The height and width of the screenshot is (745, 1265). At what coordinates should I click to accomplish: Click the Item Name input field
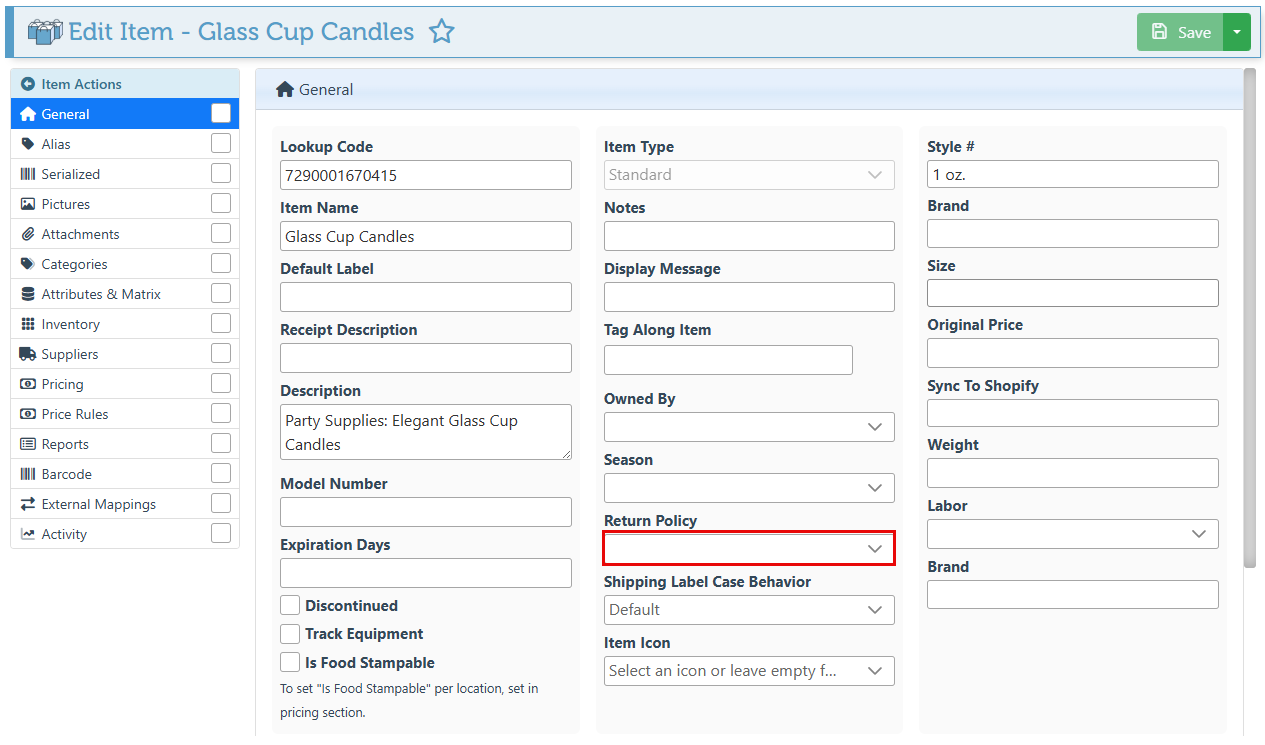[x=426, y=236]
